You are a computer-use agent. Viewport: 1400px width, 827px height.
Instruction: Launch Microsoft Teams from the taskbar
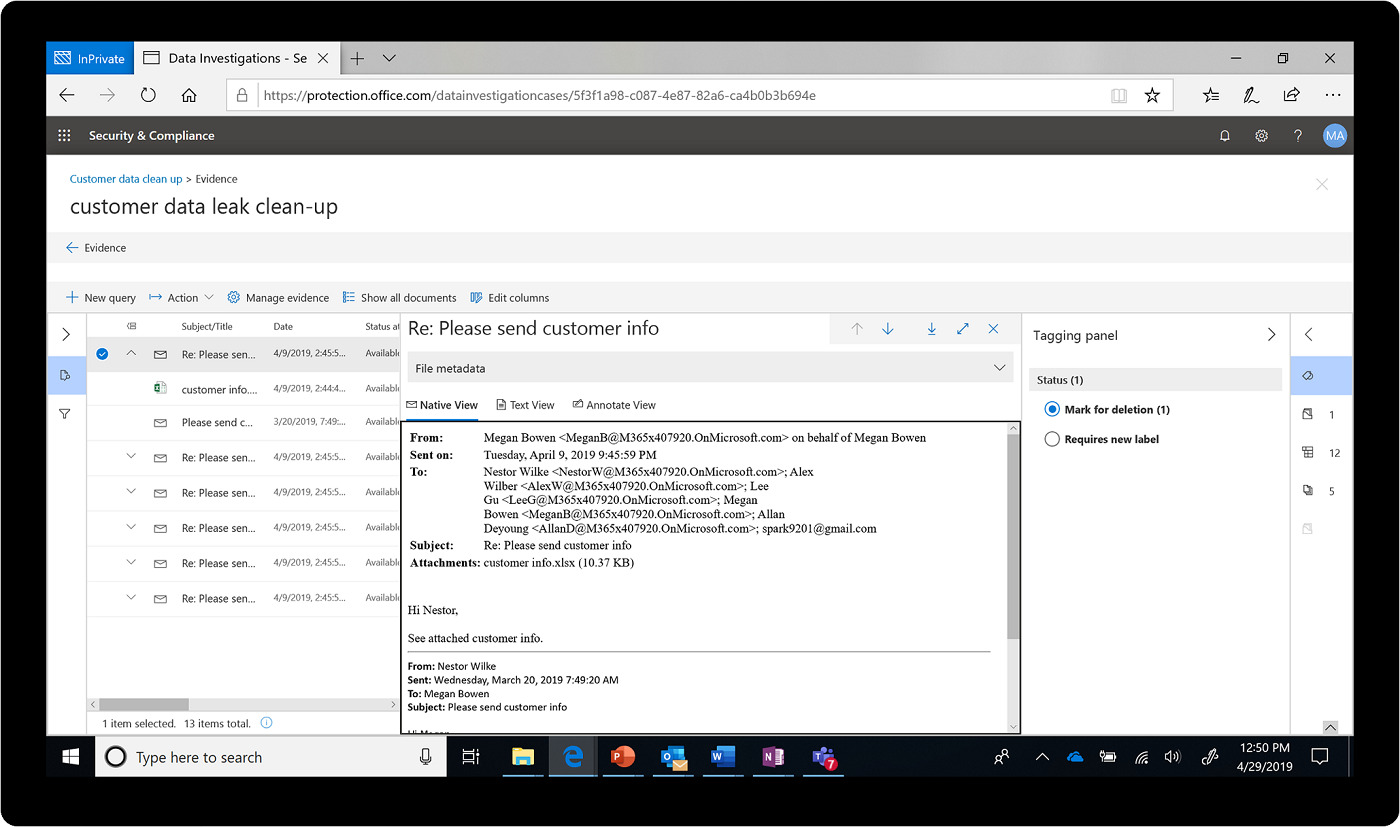tap(822, 757)
